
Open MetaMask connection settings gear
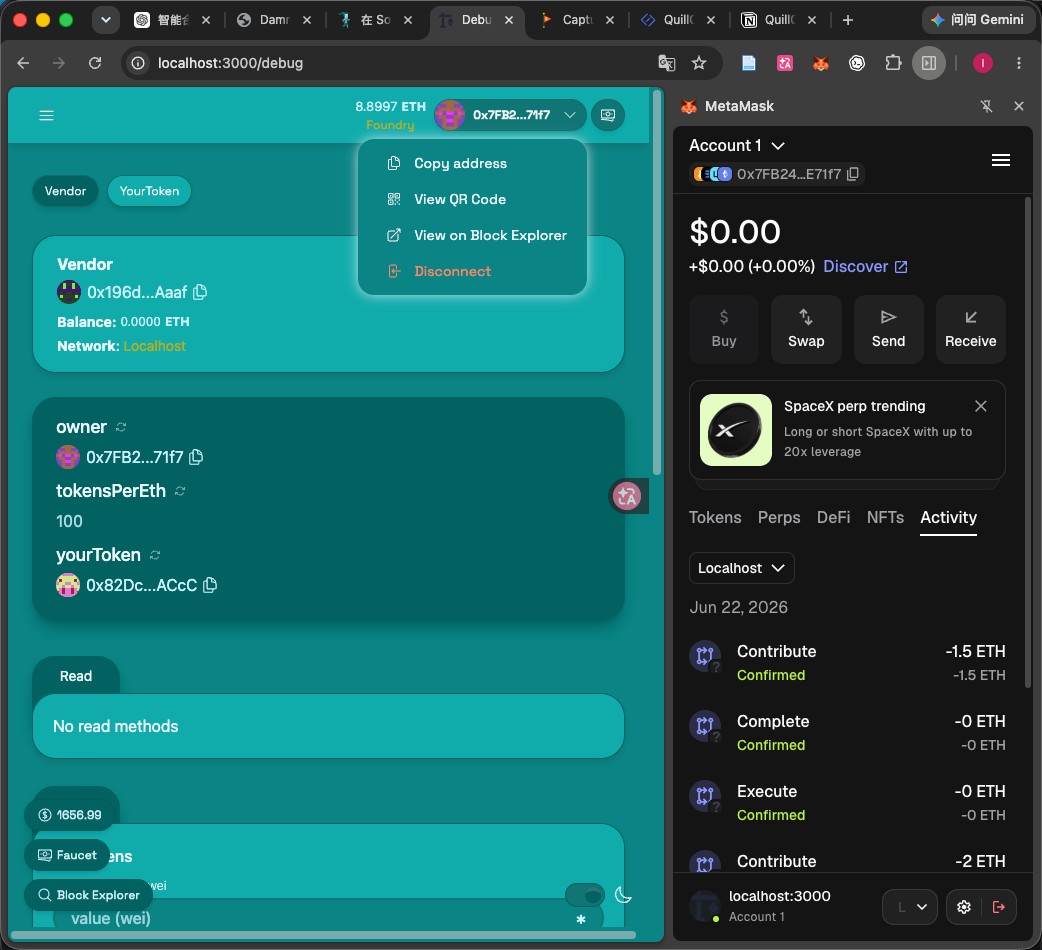tap(964, 907)
